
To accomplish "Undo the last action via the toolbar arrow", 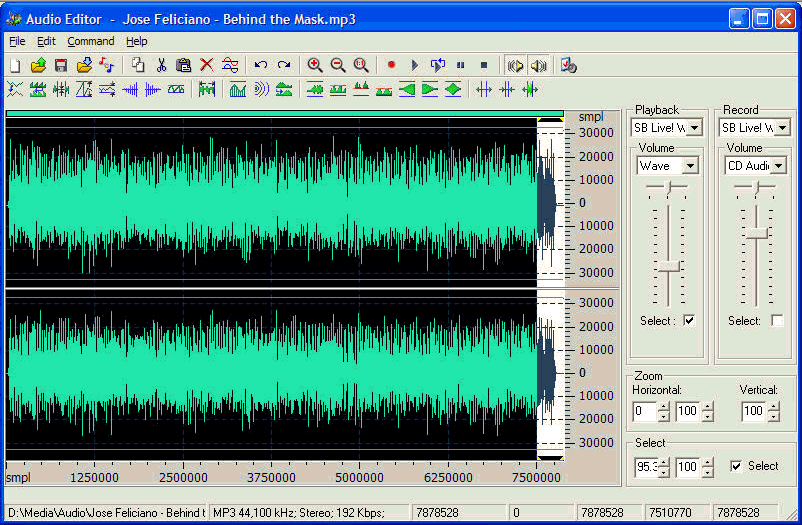I will 261,65.
